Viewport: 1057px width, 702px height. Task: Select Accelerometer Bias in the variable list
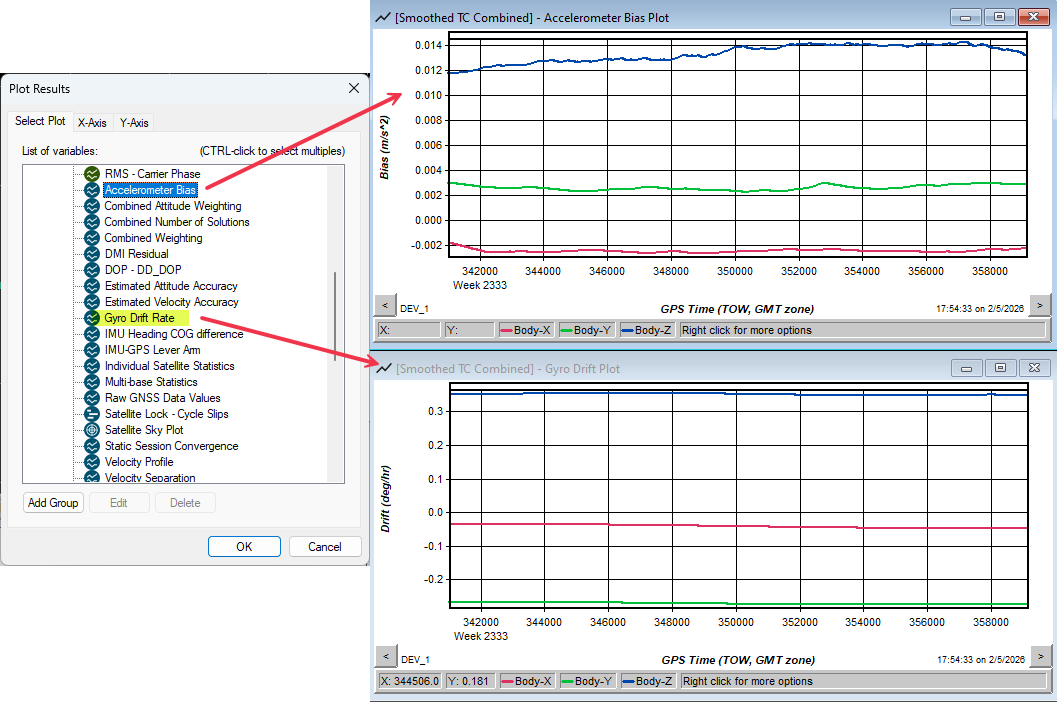(x=150, y=190)
